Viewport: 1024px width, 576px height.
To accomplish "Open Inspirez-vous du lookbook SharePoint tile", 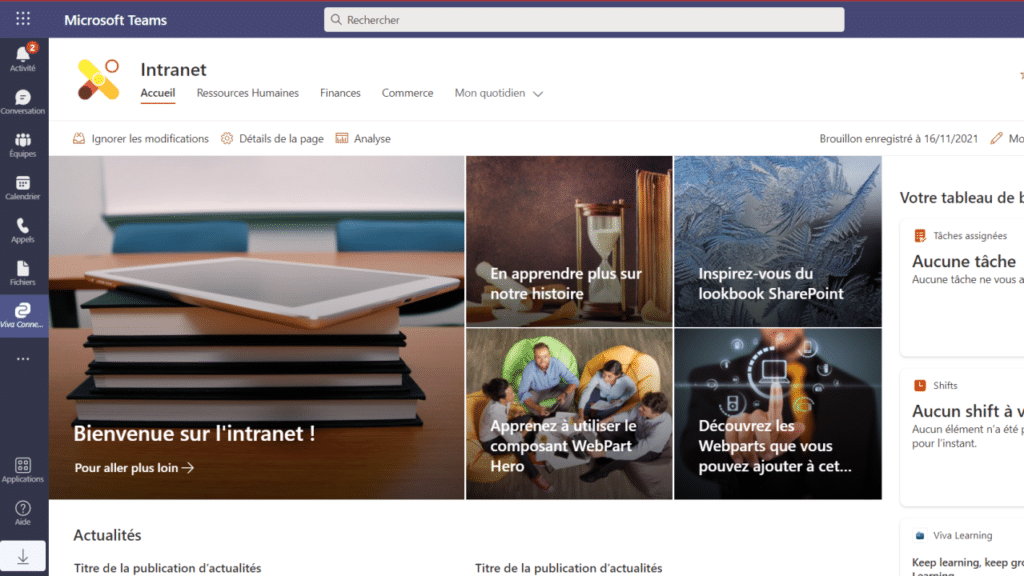I will pos(778,241).
